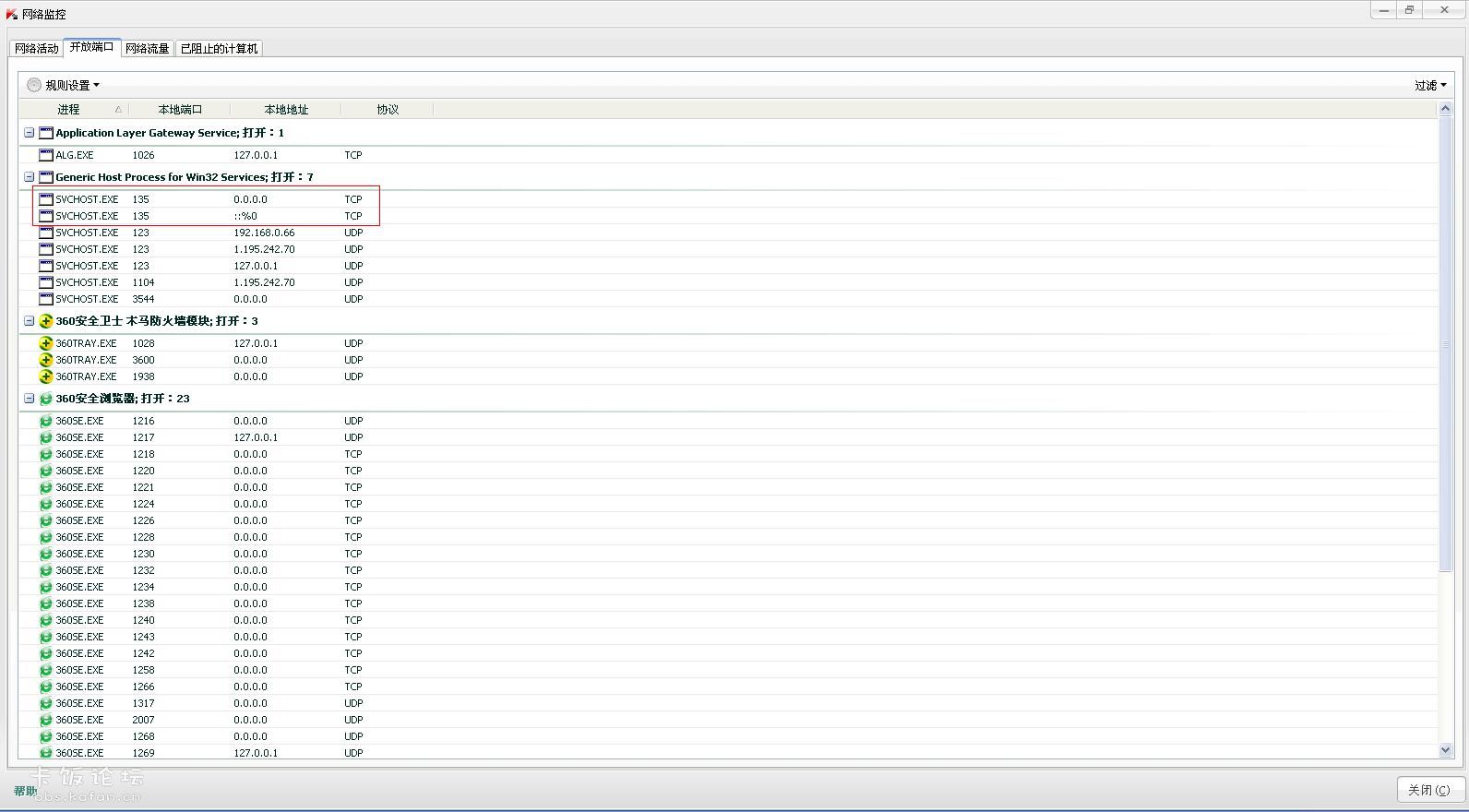Collapse the Generic Host Process group
Image resolution: width=1469 pixels, height=812 pixels.
pos(29,177)
